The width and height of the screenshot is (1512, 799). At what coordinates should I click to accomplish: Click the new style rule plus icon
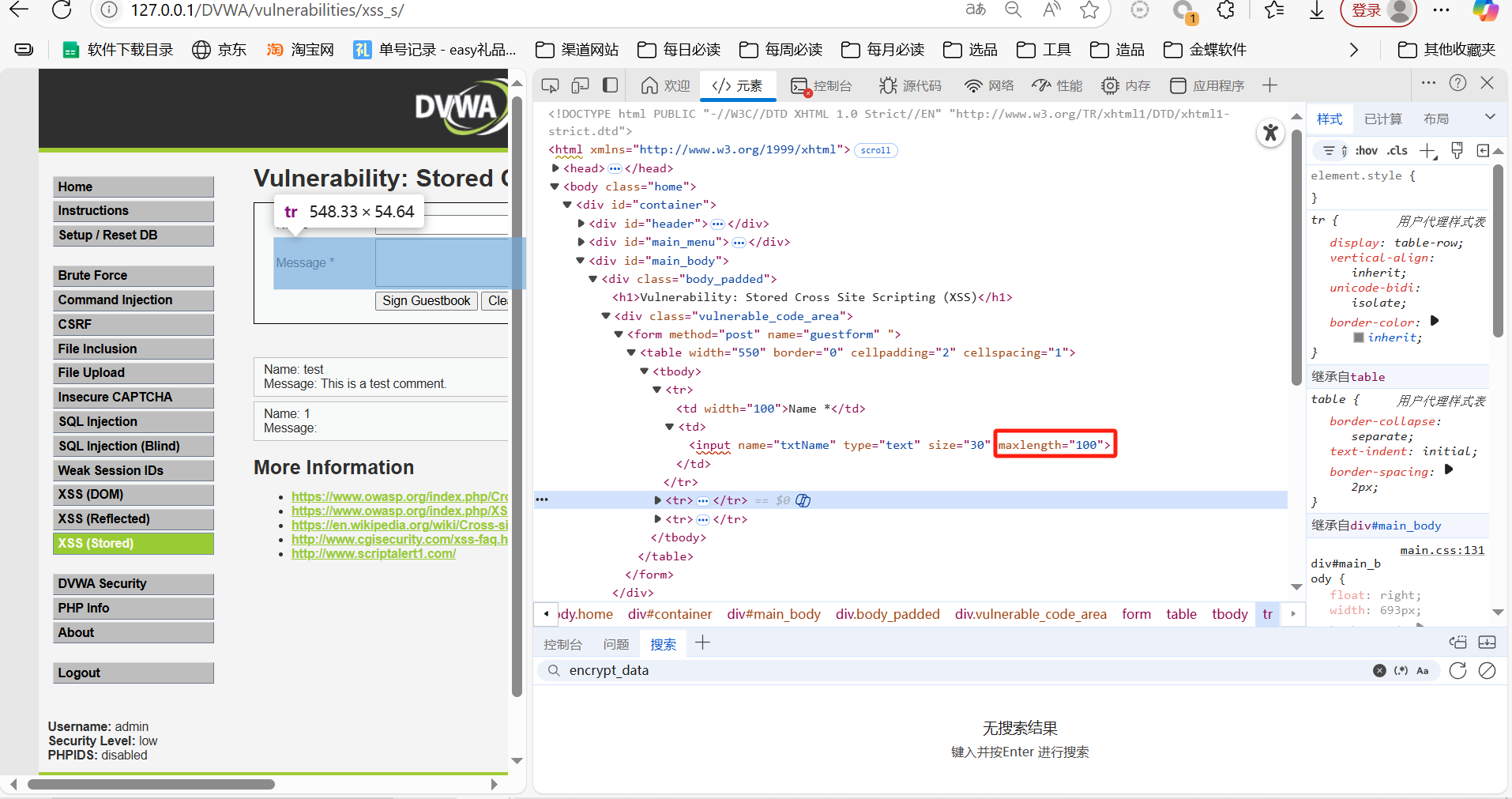pos(1428,150)
